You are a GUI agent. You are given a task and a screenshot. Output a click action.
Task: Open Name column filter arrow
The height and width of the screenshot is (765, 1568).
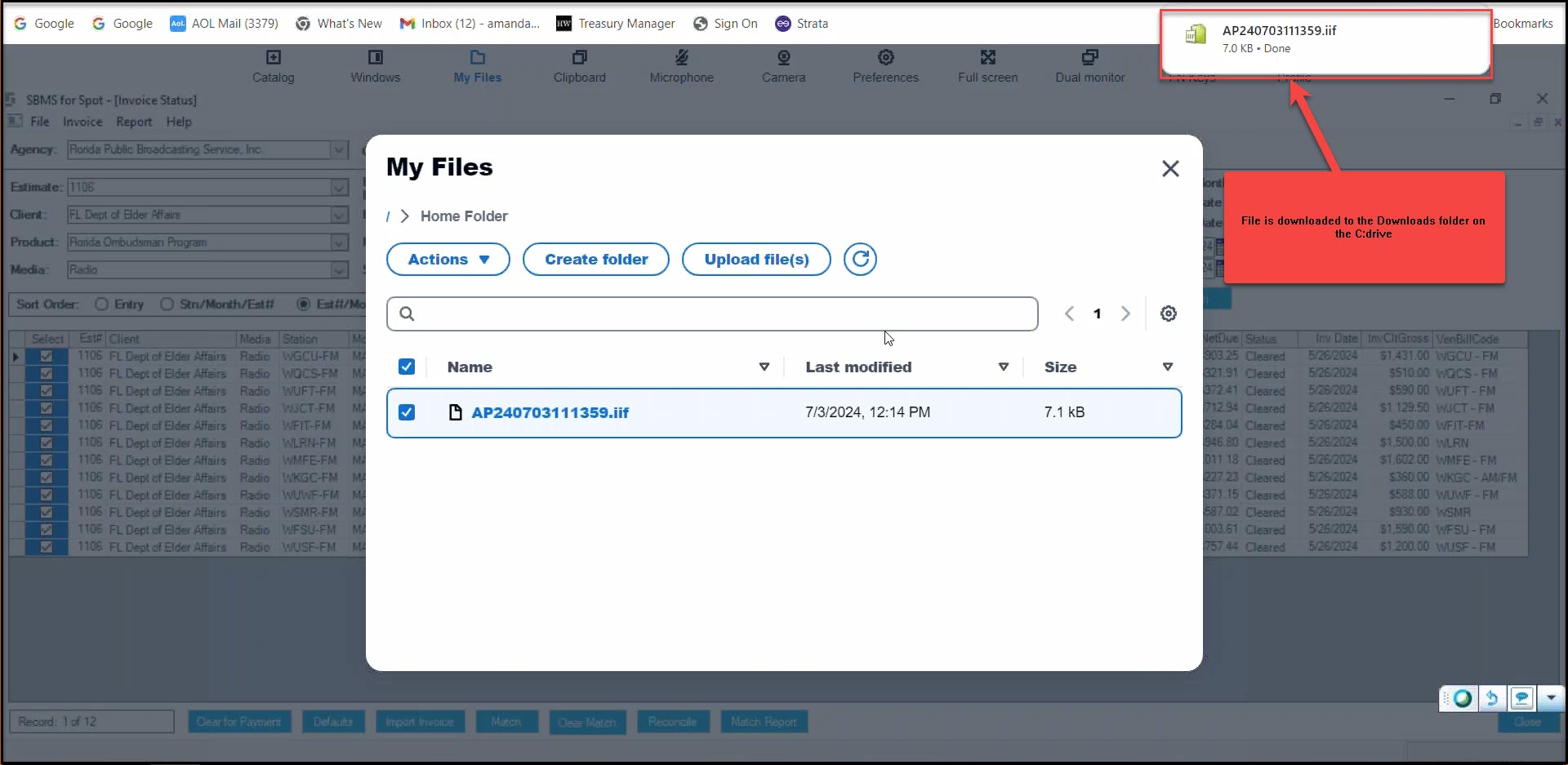764,367
